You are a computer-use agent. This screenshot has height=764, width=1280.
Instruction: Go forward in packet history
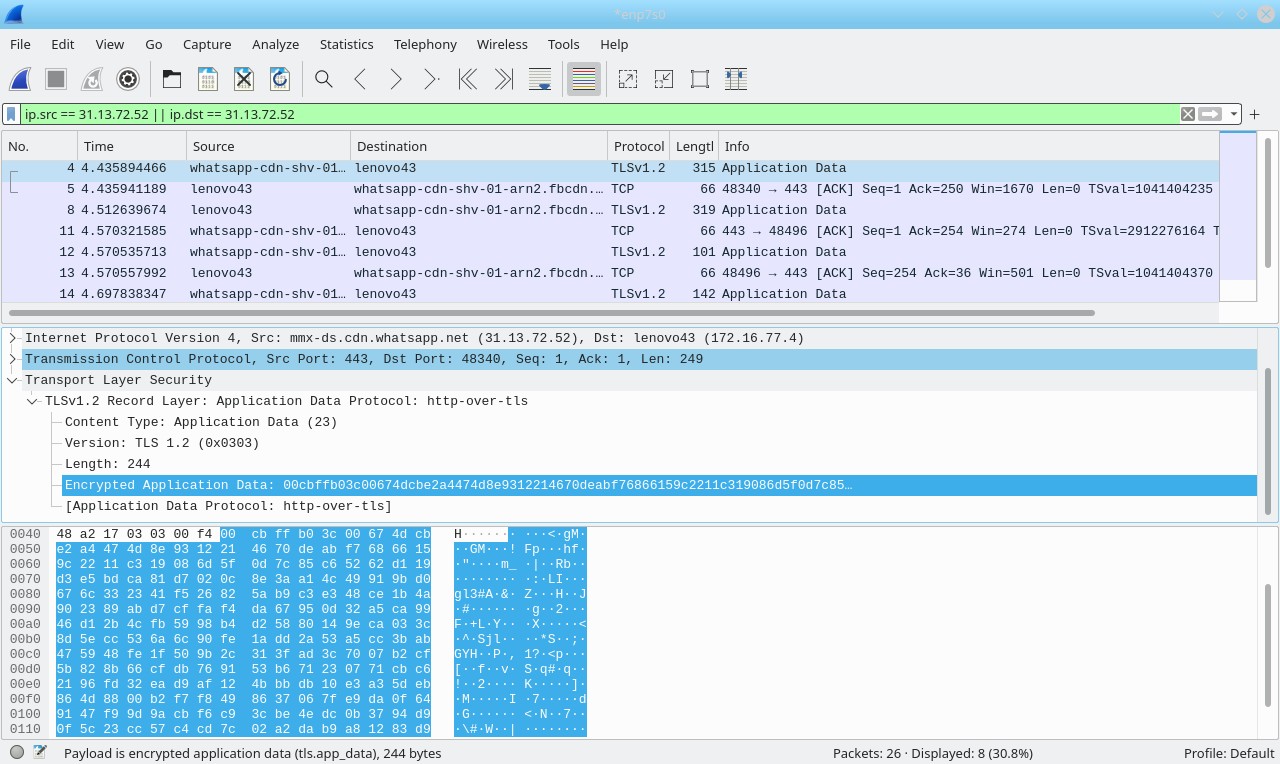point(396,79)
